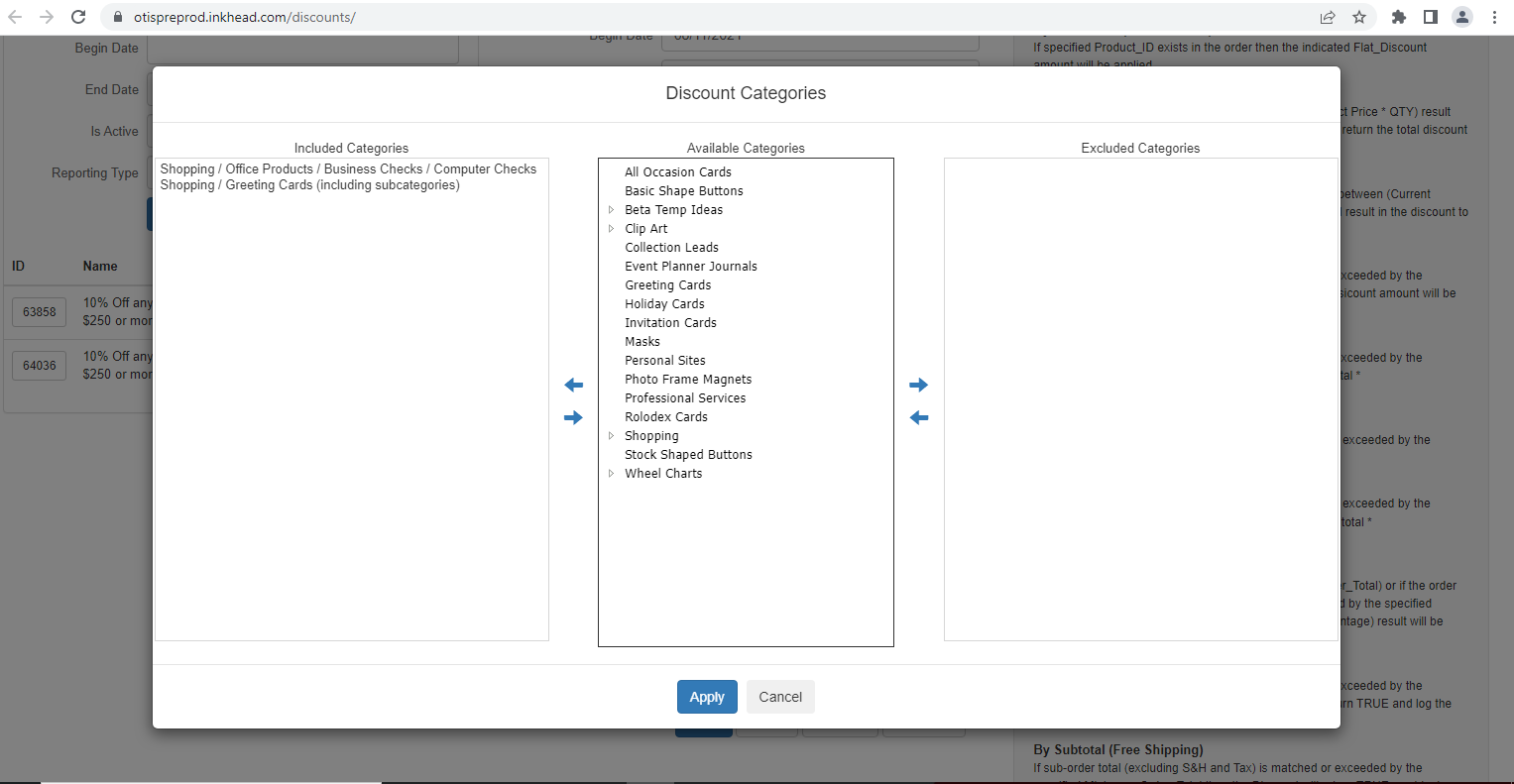The width and height of the screenshot is (1514, 784).
Task: Click right arrow to exclude selected category
Action: point(918,385)
